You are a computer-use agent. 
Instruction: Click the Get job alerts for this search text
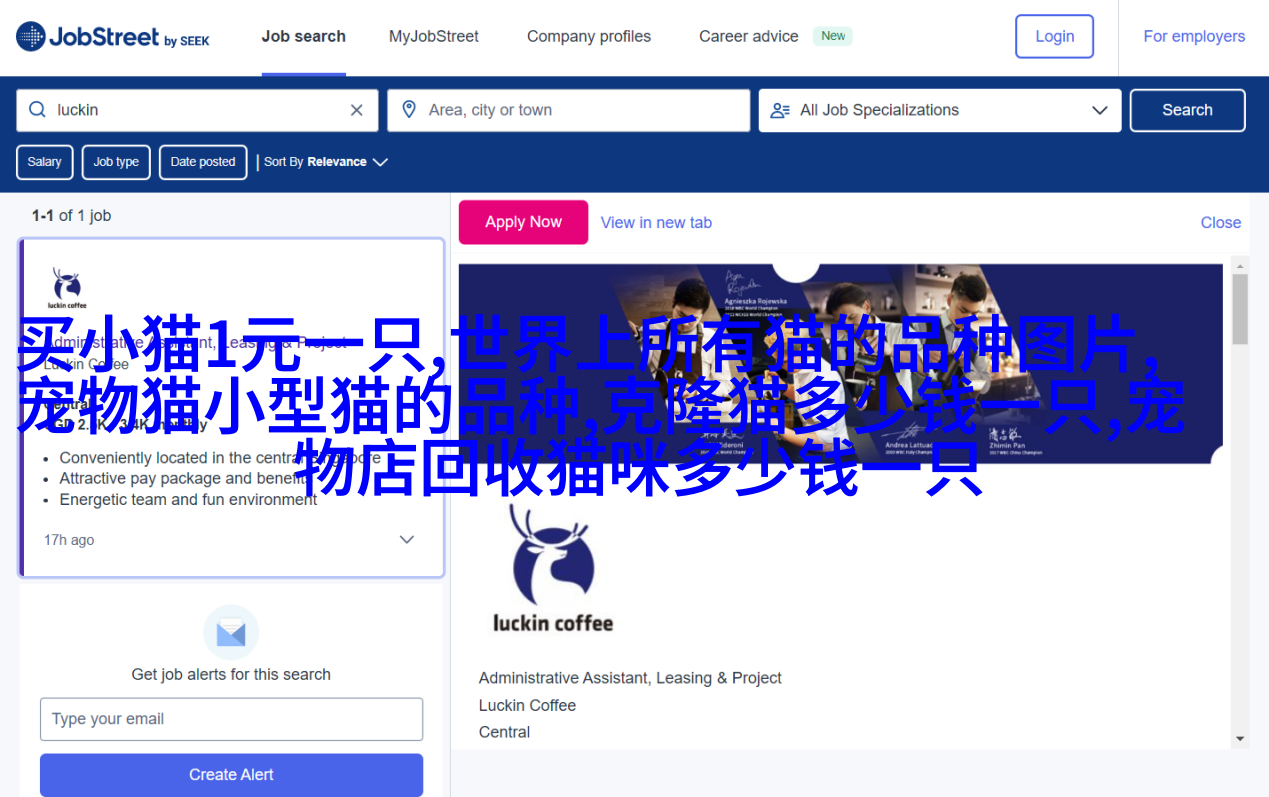pyautogui.click(x=231, y=674)
